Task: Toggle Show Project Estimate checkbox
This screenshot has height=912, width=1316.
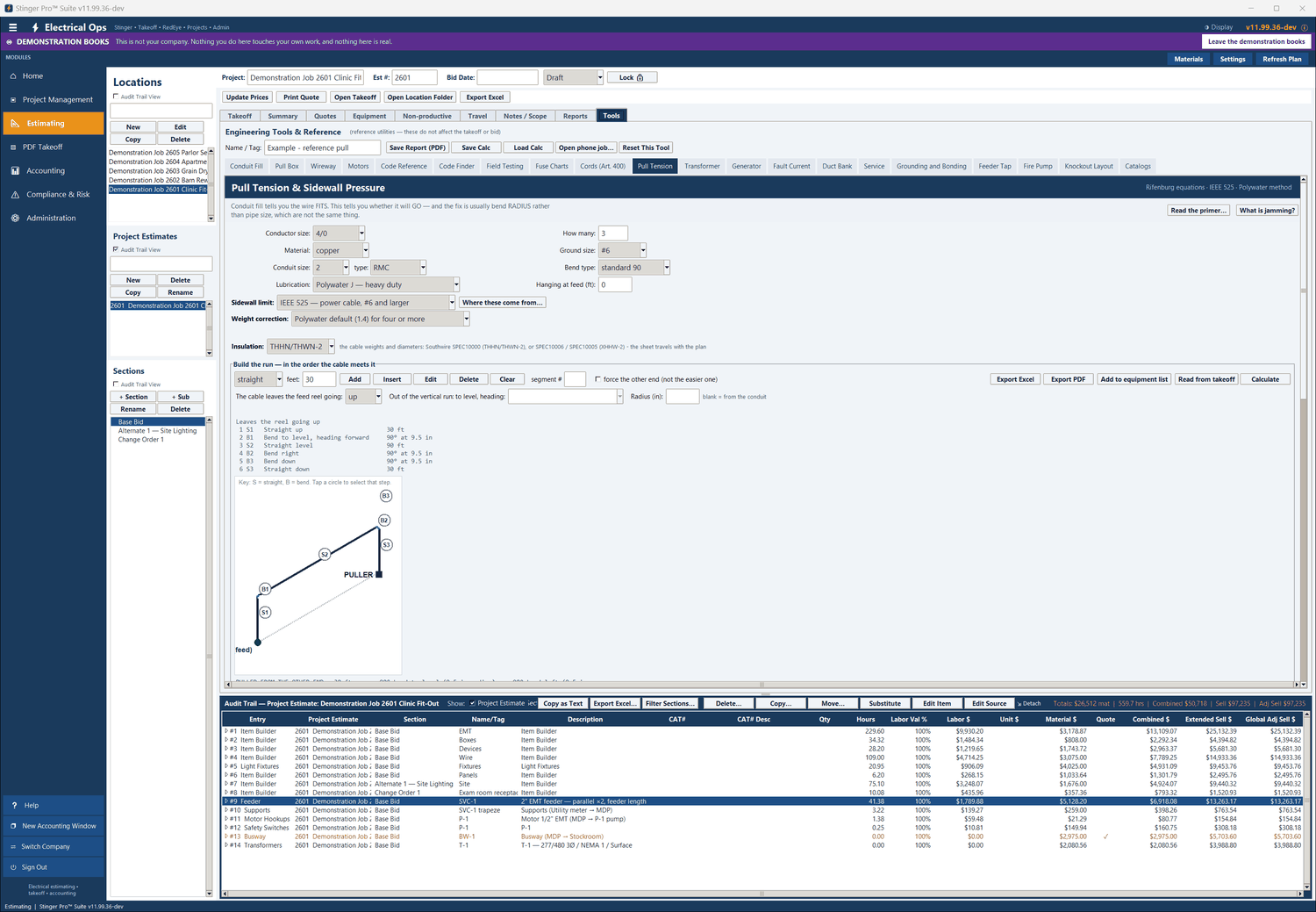Action: tap(473, 703)
